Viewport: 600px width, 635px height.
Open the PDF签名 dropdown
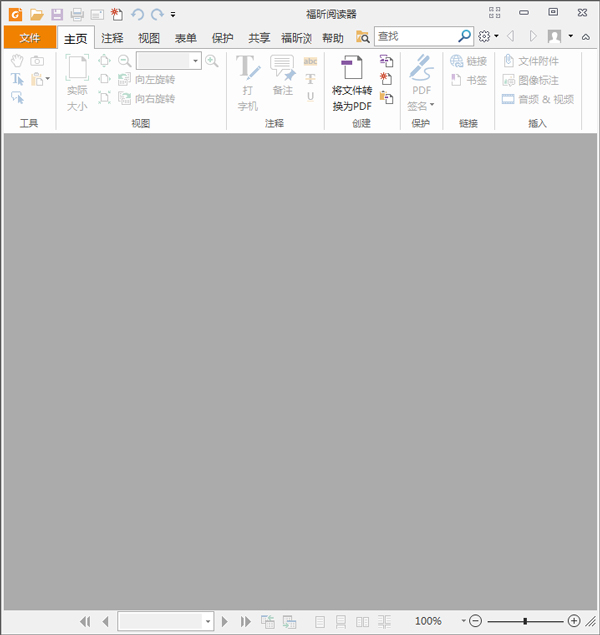432,105
